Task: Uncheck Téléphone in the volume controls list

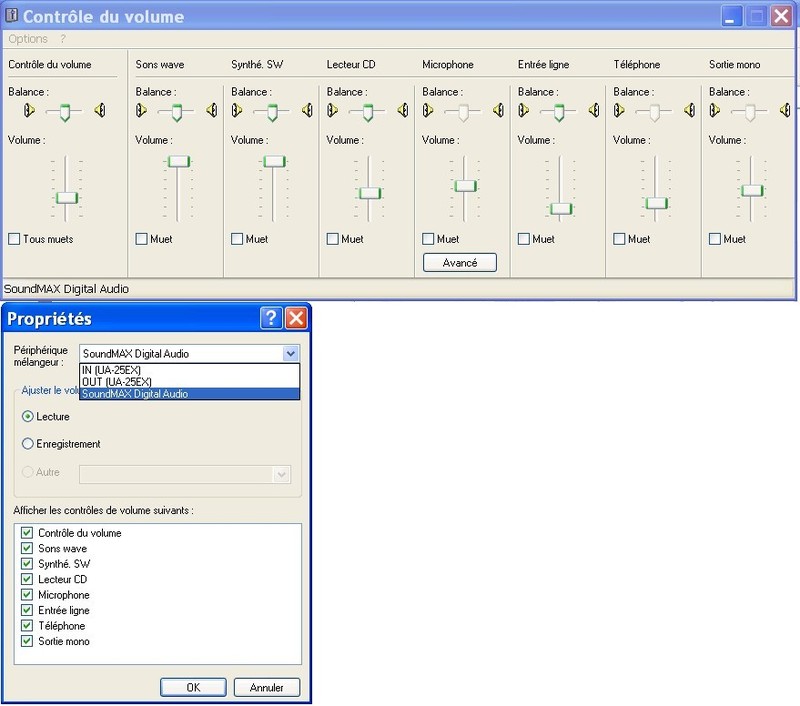Action: pyautogui.click(x=27, y=626)
